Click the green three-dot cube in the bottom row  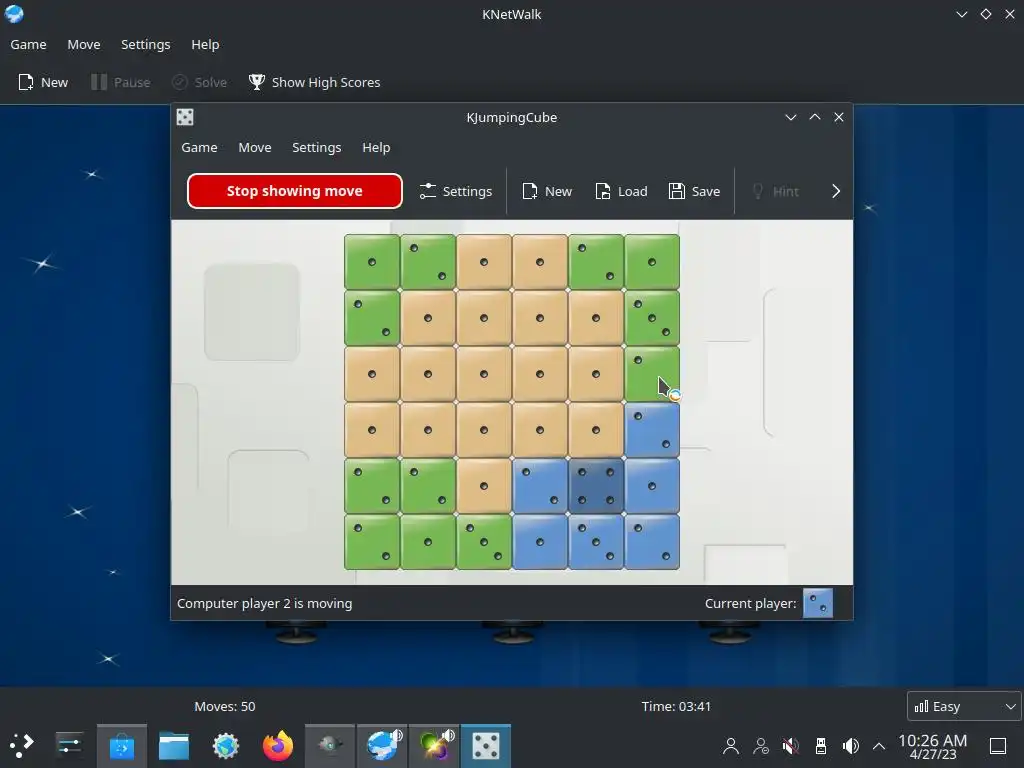click(x=484, y=542)
